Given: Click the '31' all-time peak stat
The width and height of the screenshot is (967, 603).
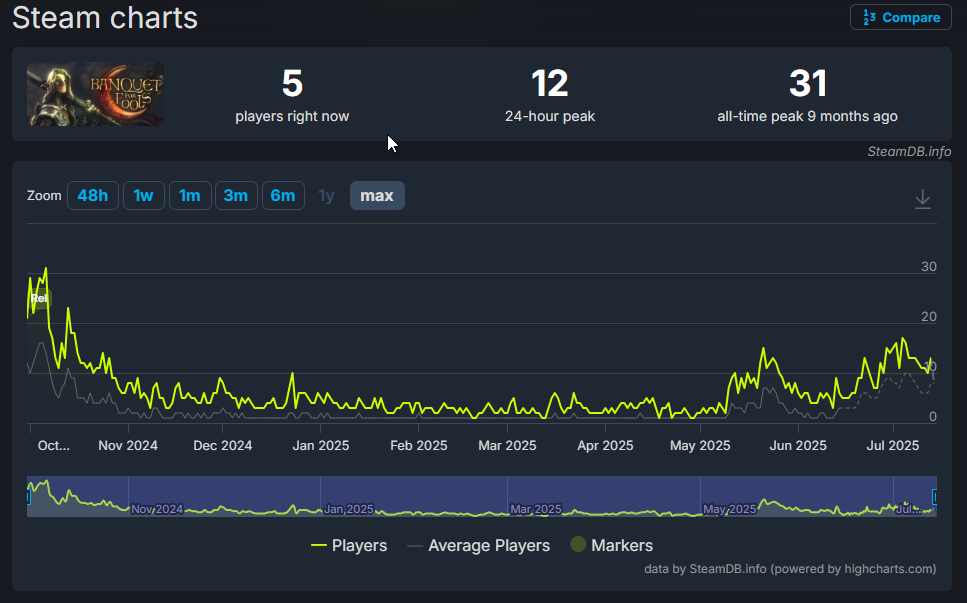Looking at the screenshot, I should 807,95.
